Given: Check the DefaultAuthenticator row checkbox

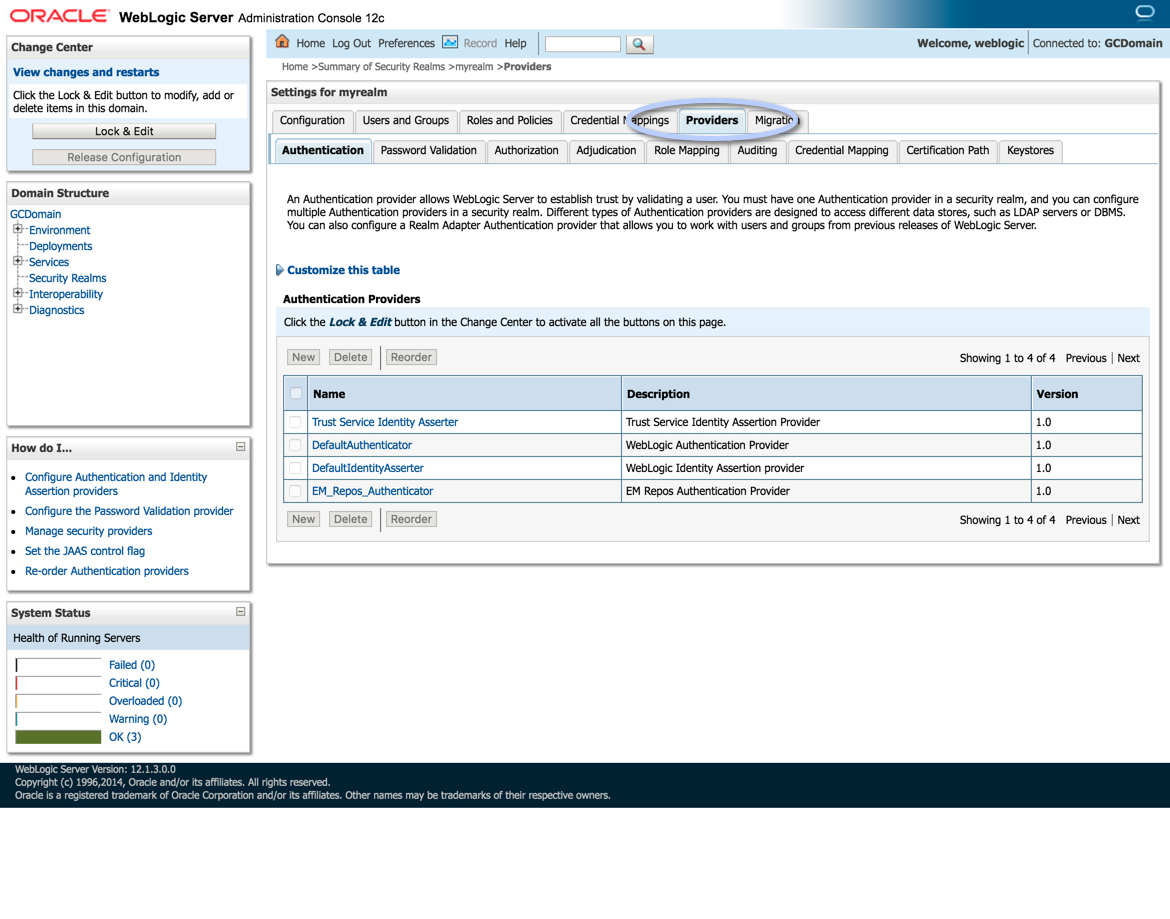Looking at the screenshot, I should coord(295,445).
